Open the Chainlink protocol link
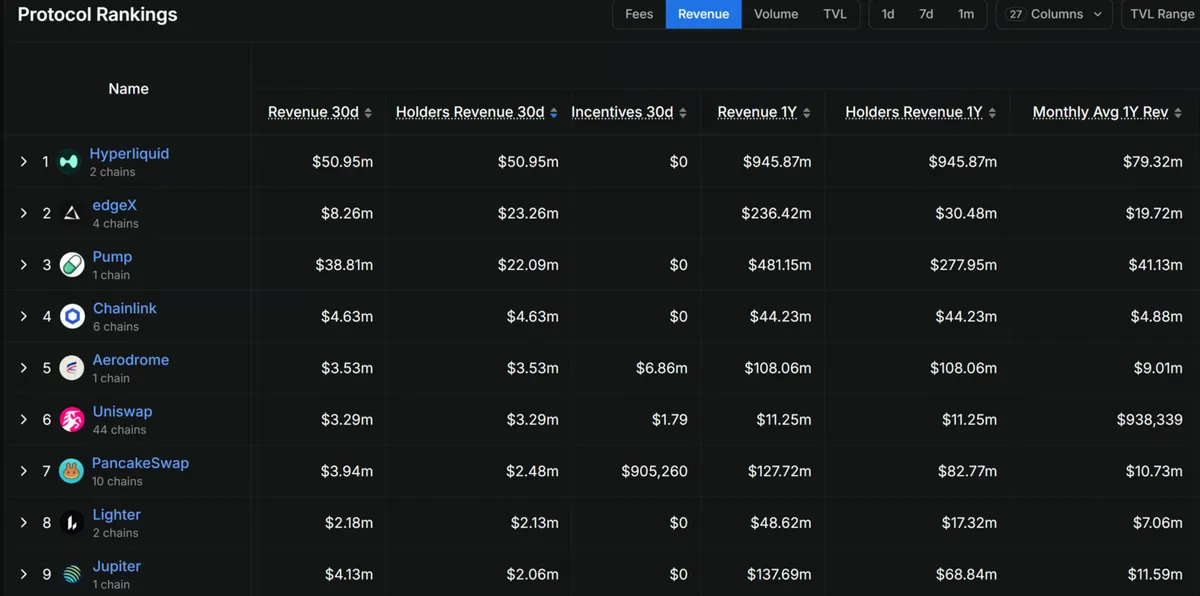This screenshot has height=596, width=1200. 125,308
